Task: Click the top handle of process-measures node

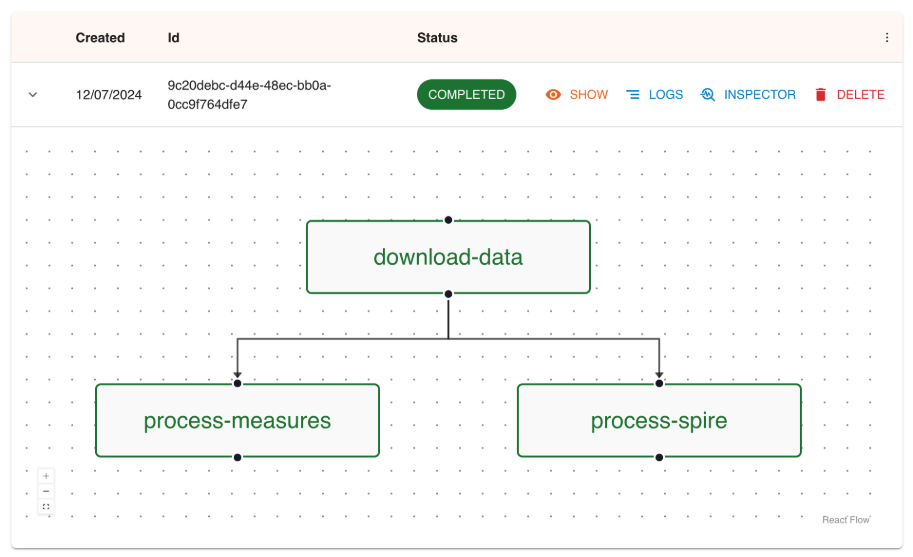Action: tap(237, 384)
